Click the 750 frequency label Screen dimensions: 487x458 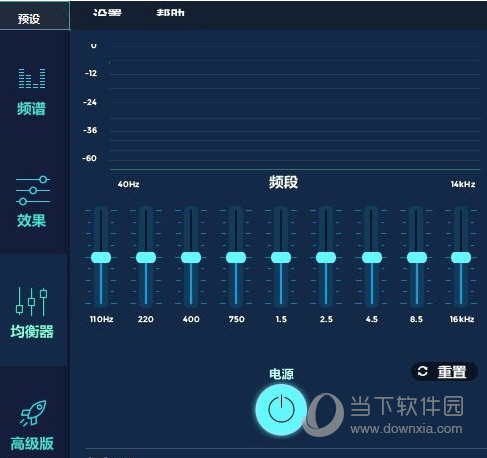point(236,319)
